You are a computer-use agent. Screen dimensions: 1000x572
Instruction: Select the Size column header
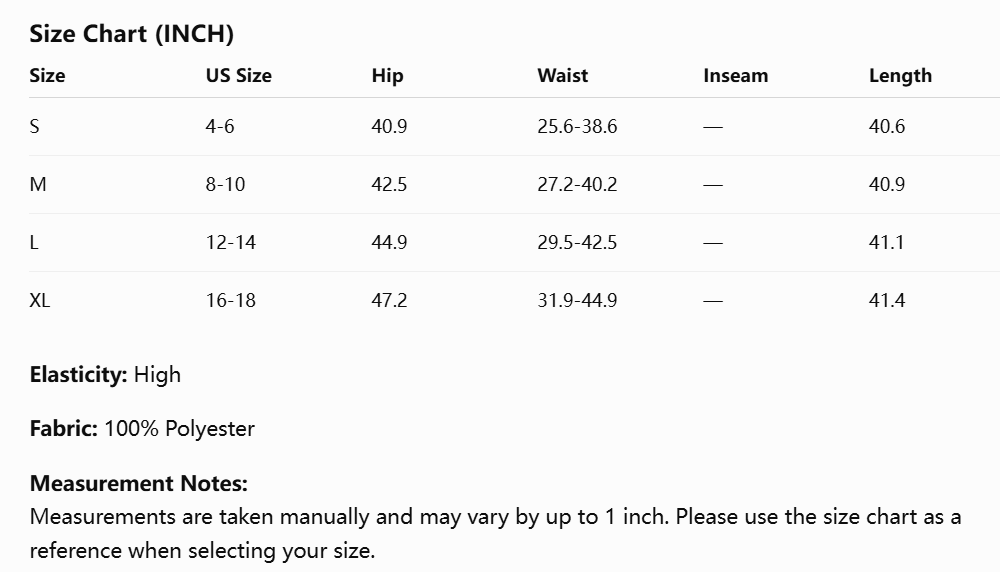47,75
